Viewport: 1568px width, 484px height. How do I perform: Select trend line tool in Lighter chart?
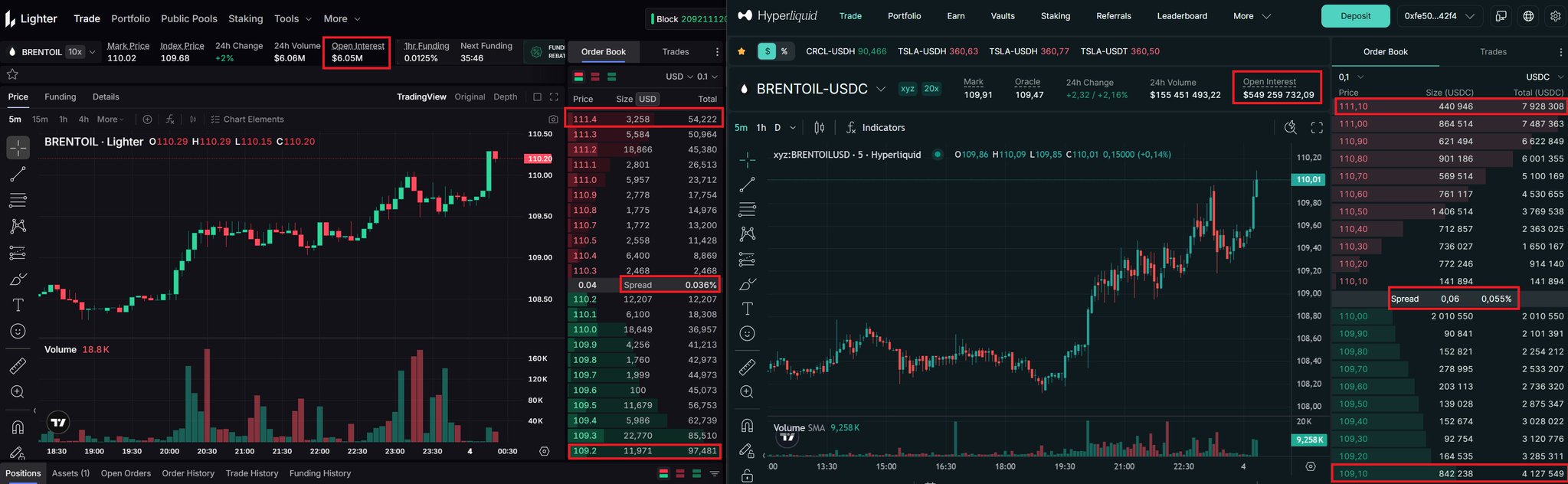click(x=18, y=174)
